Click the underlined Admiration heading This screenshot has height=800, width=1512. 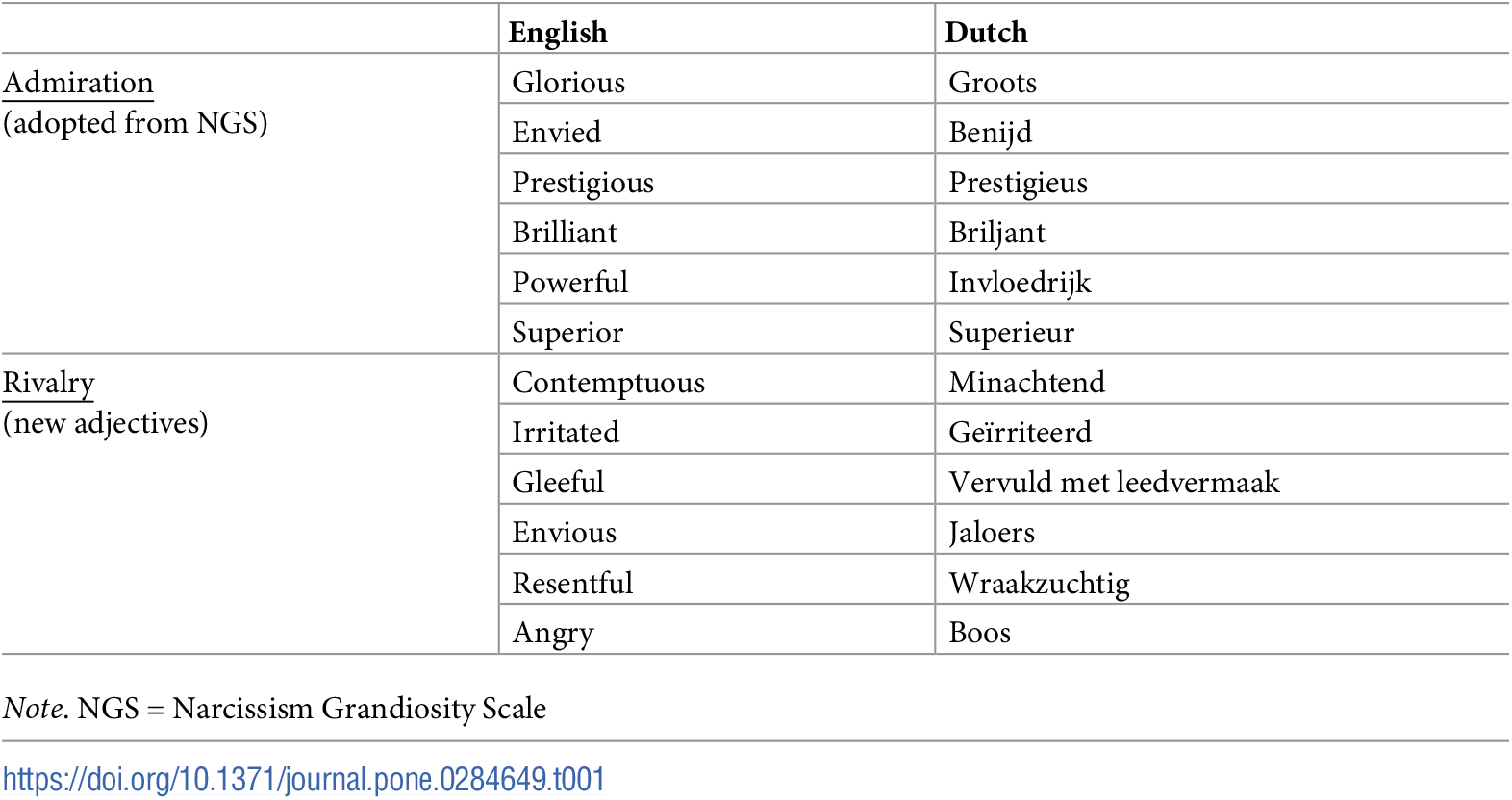click(78, 83)
